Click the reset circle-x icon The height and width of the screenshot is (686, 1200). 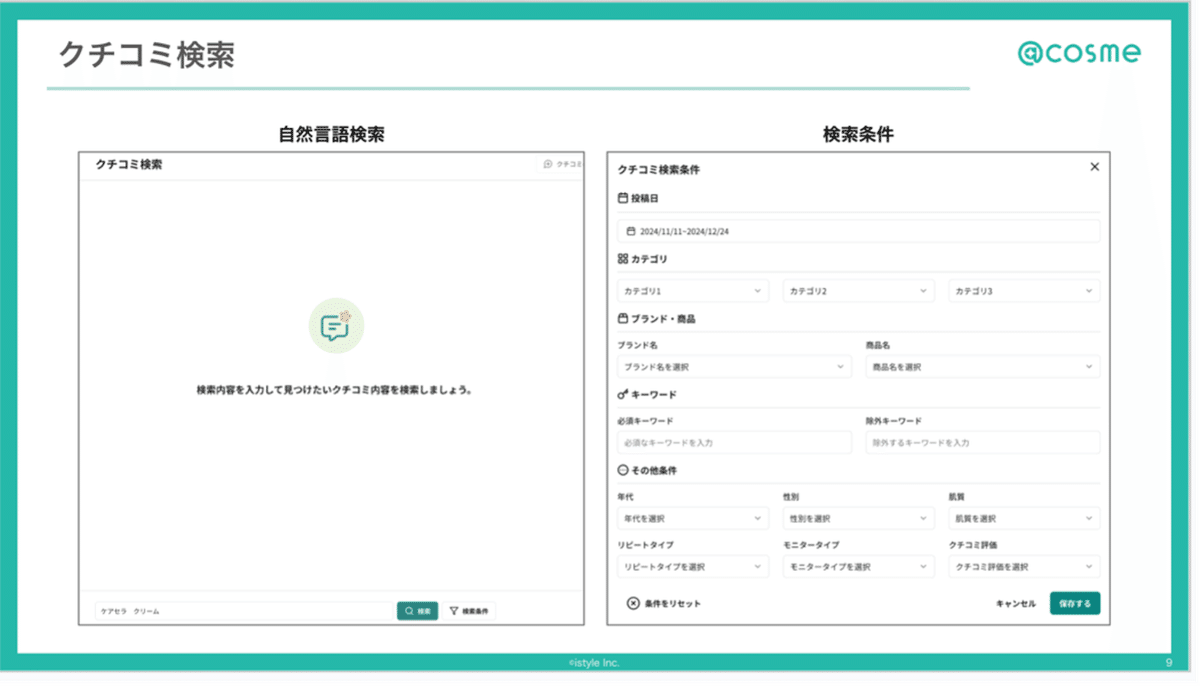(x=633, y=604)
